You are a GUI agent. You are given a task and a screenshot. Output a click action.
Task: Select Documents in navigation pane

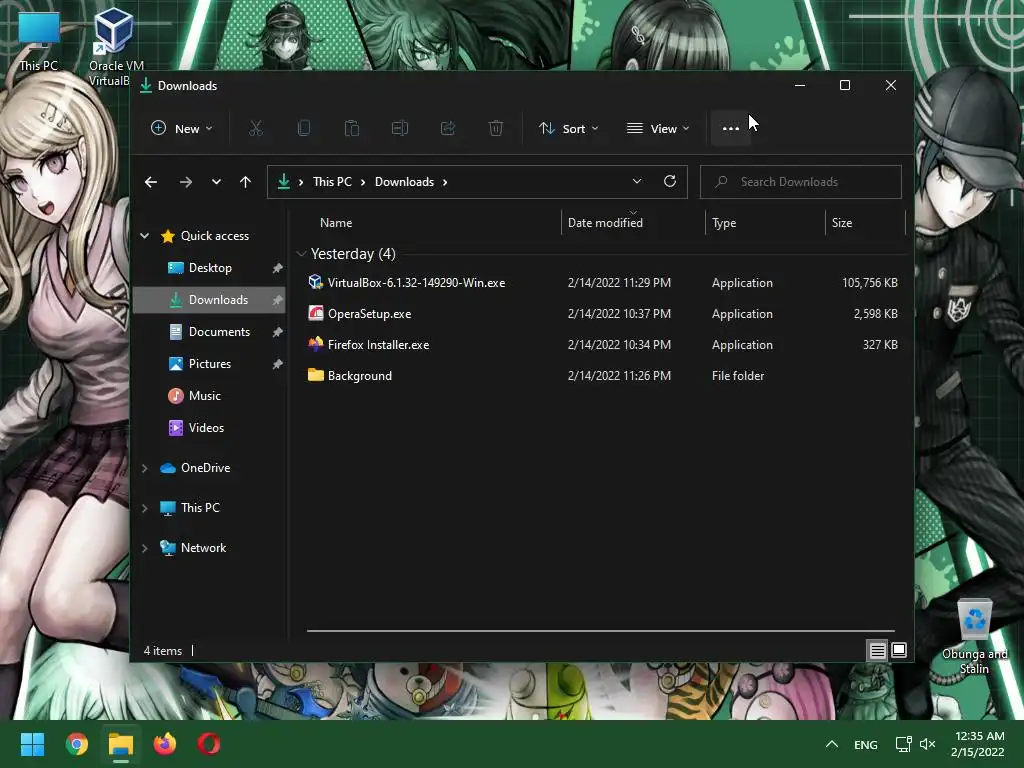tap(210, 332)
